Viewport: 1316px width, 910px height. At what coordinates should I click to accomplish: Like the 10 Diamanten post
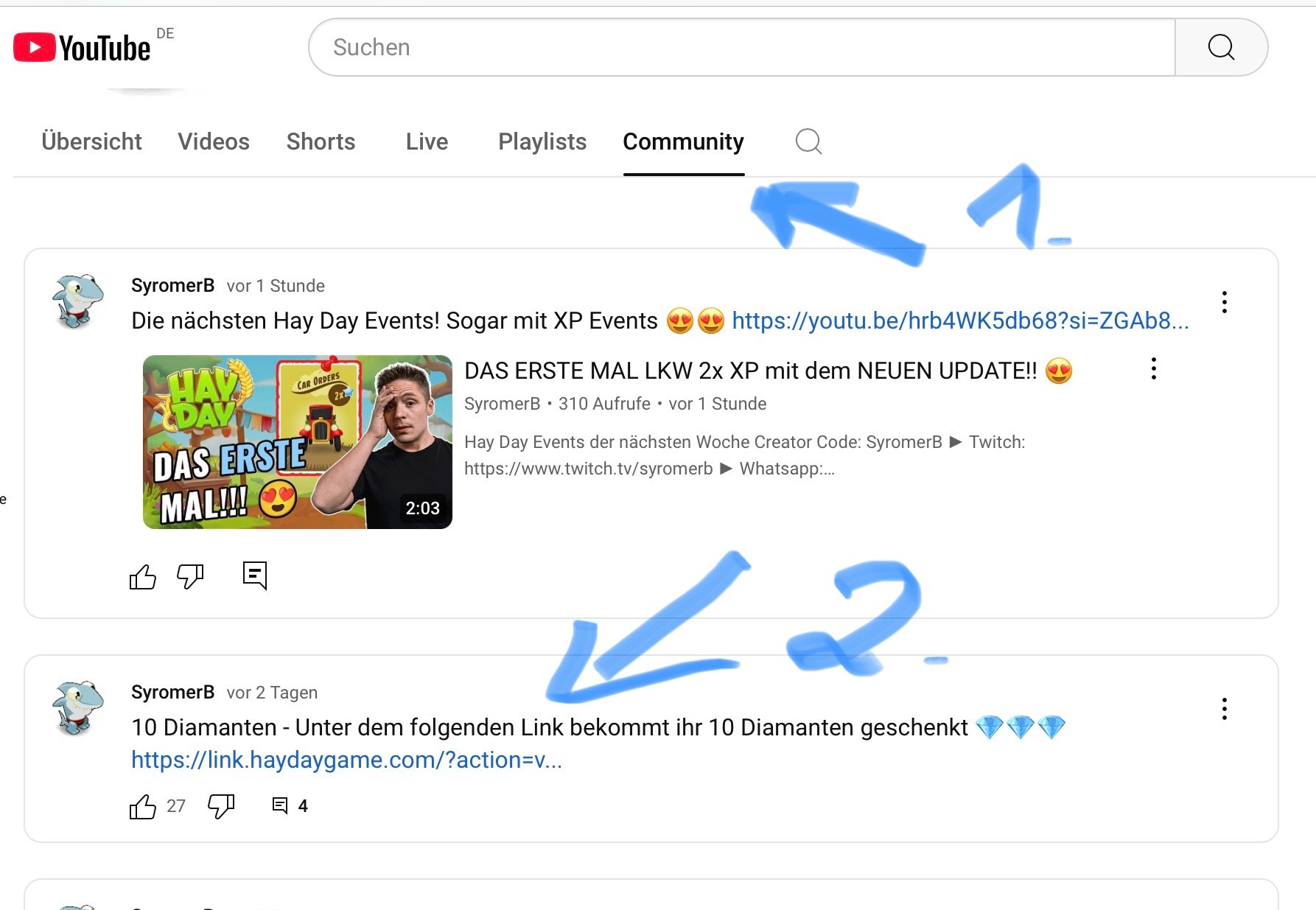tap(143, 807)
